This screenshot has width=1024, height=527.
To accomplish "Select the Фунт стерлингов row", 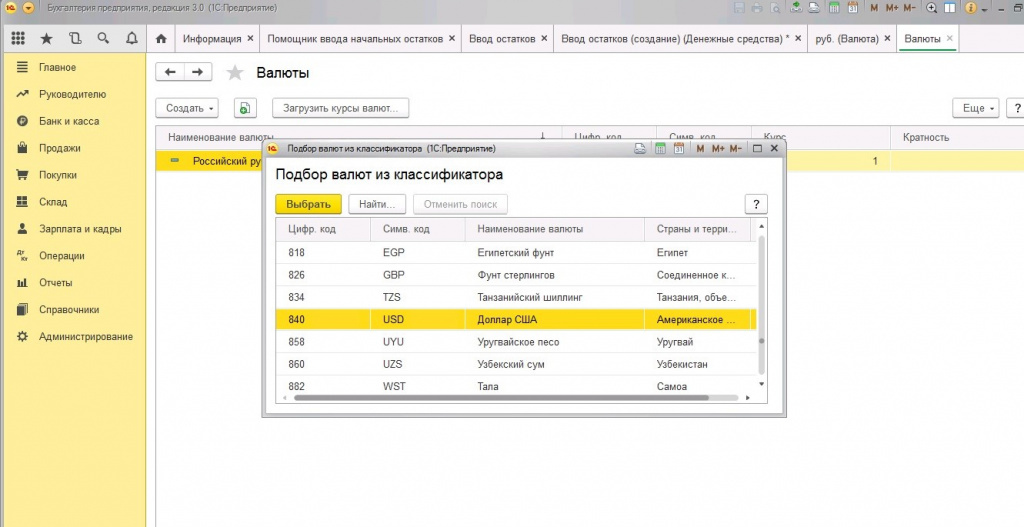I will (x=516, y=275).
